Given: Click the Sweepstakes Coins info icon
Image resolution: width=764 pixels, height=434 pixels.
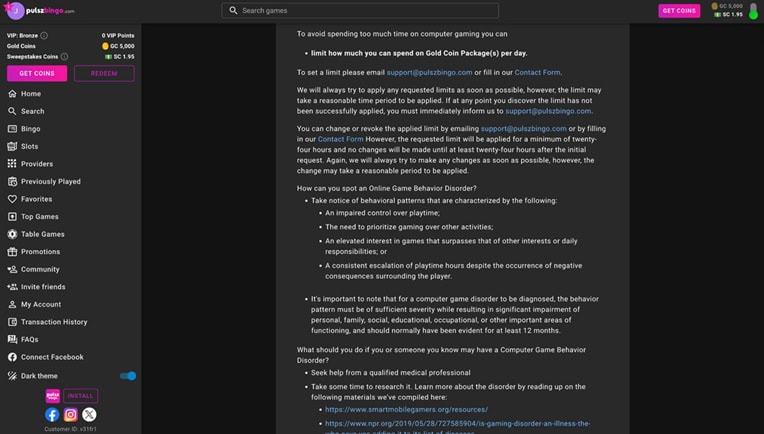Looking at the screenshot, I should (65, 57).
